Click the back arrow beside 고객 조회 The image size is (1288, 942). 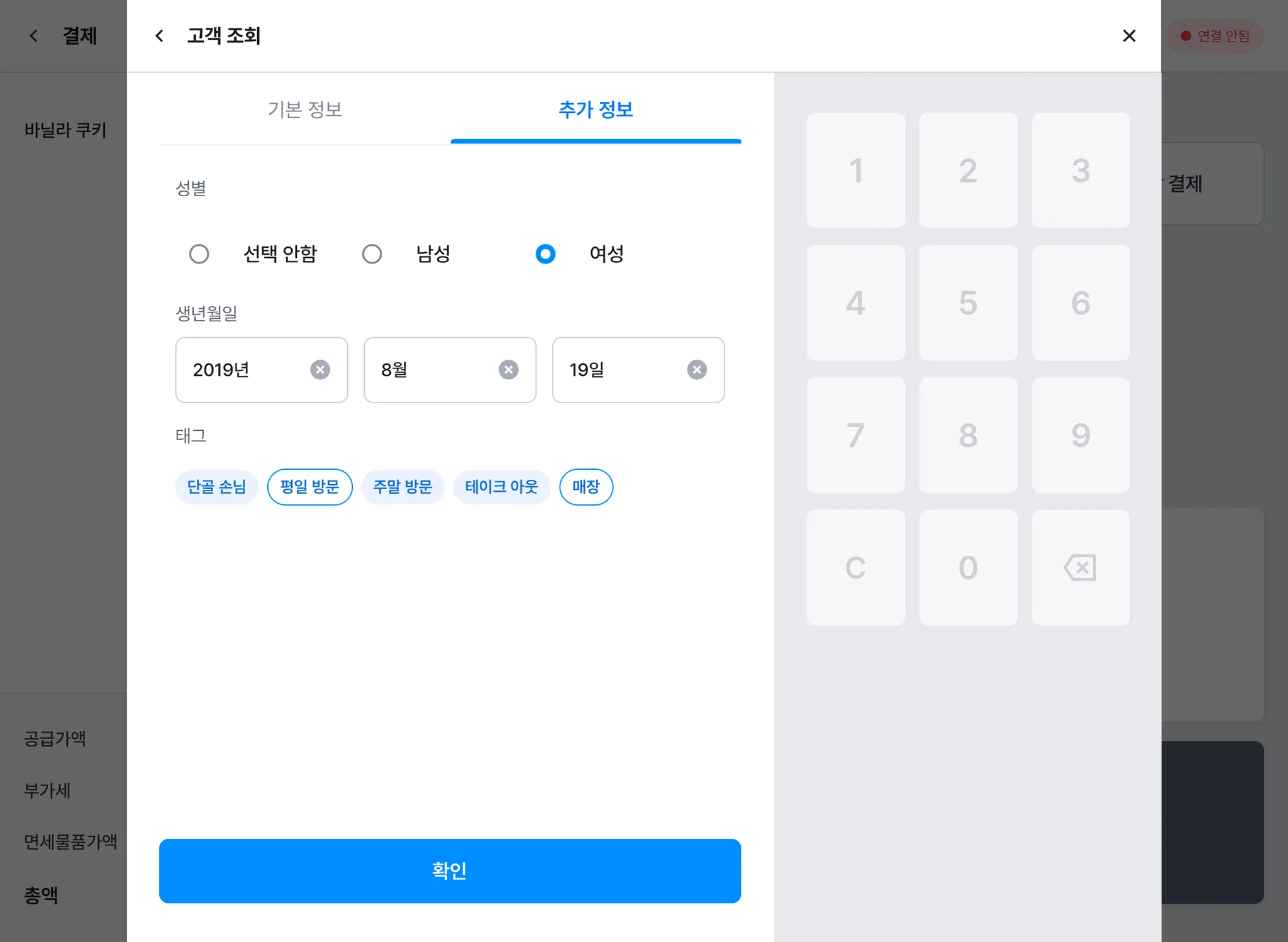[160, 36]
